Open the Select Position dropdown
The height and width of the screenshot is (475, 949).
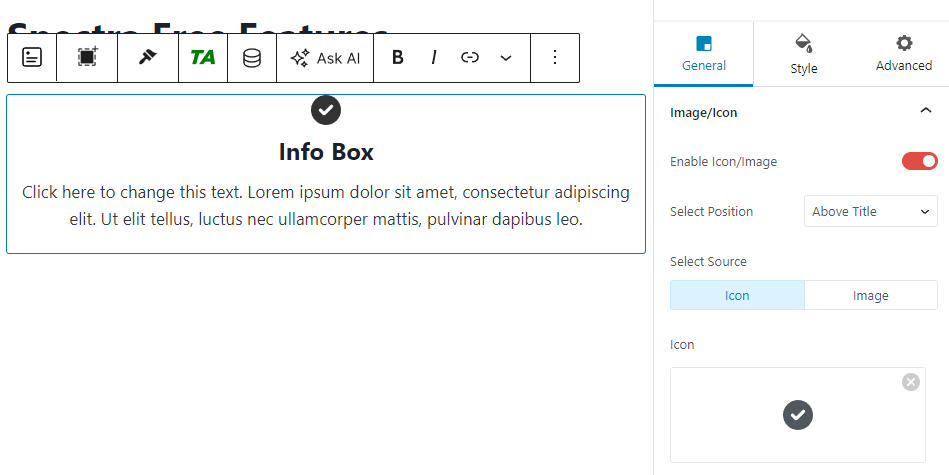coord(870,212)
